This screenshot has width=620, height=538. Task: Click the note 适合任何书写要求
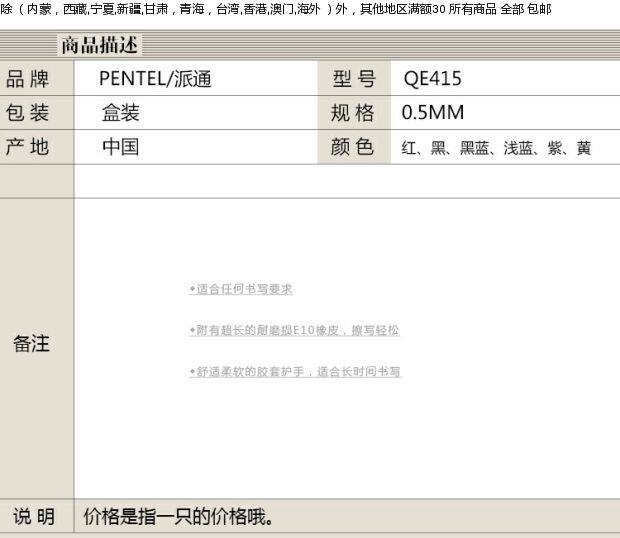(x=241, y=289)
